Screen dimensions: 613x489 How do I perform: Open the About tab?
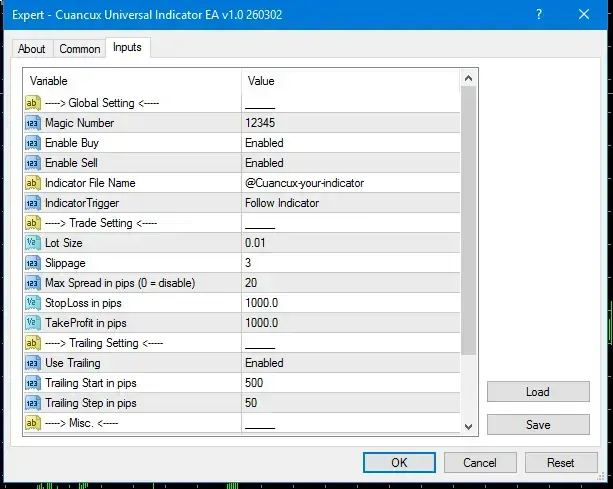point(32,49)
